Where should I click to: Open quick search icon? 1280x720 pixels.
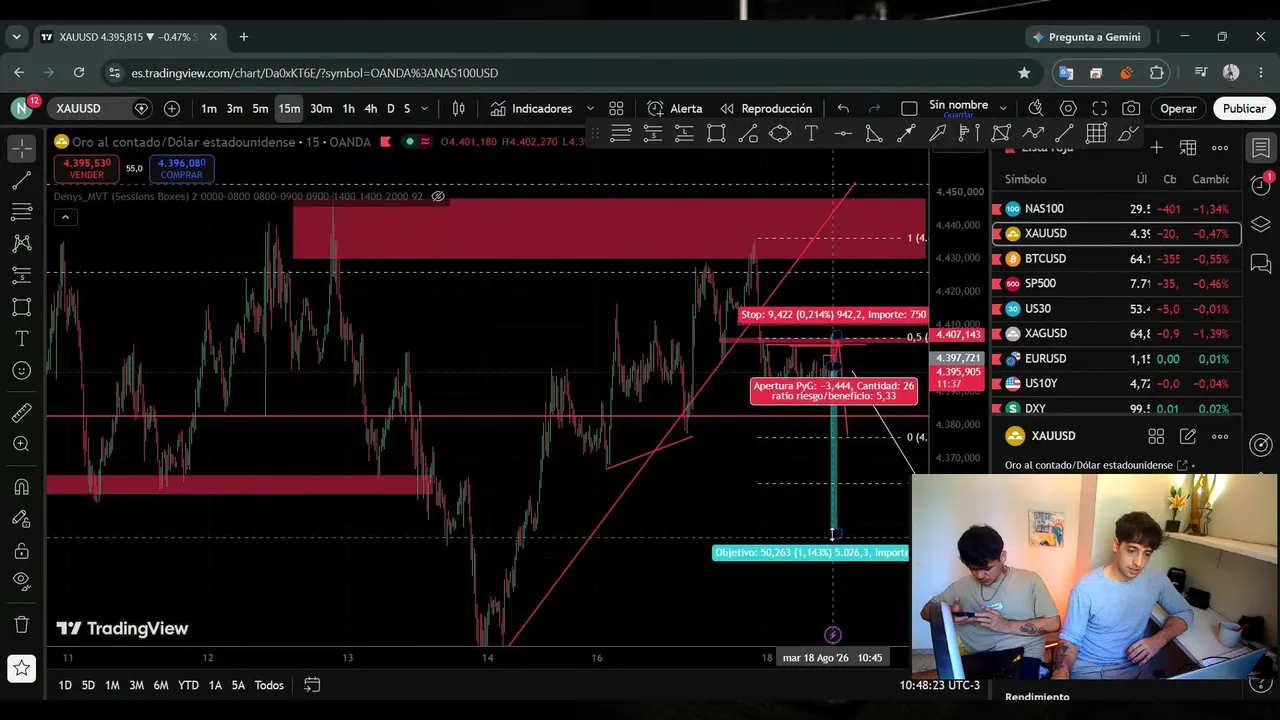pyautogui.click(x=1036, y=108)
